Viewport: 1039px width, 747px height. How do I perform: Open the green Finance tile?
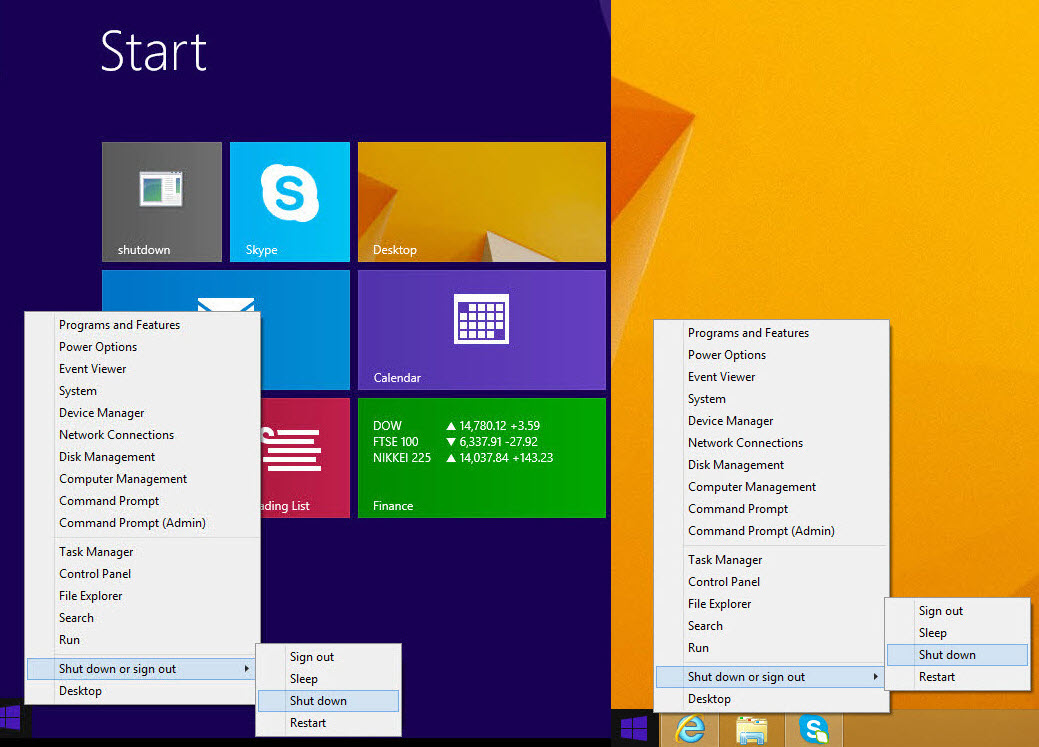(481, 457)
